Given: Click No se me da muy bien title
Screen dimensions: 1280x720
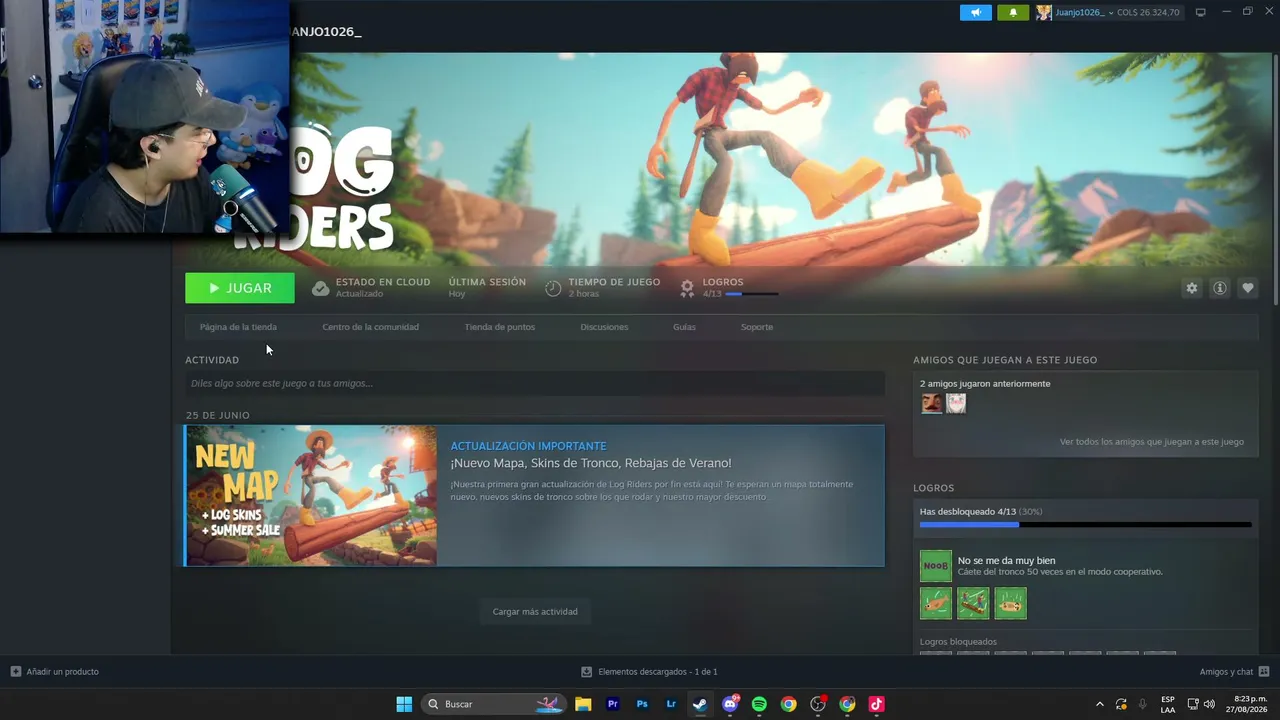Looking at the screenshot, I should pyautogui.click(x=1006, y=560).
